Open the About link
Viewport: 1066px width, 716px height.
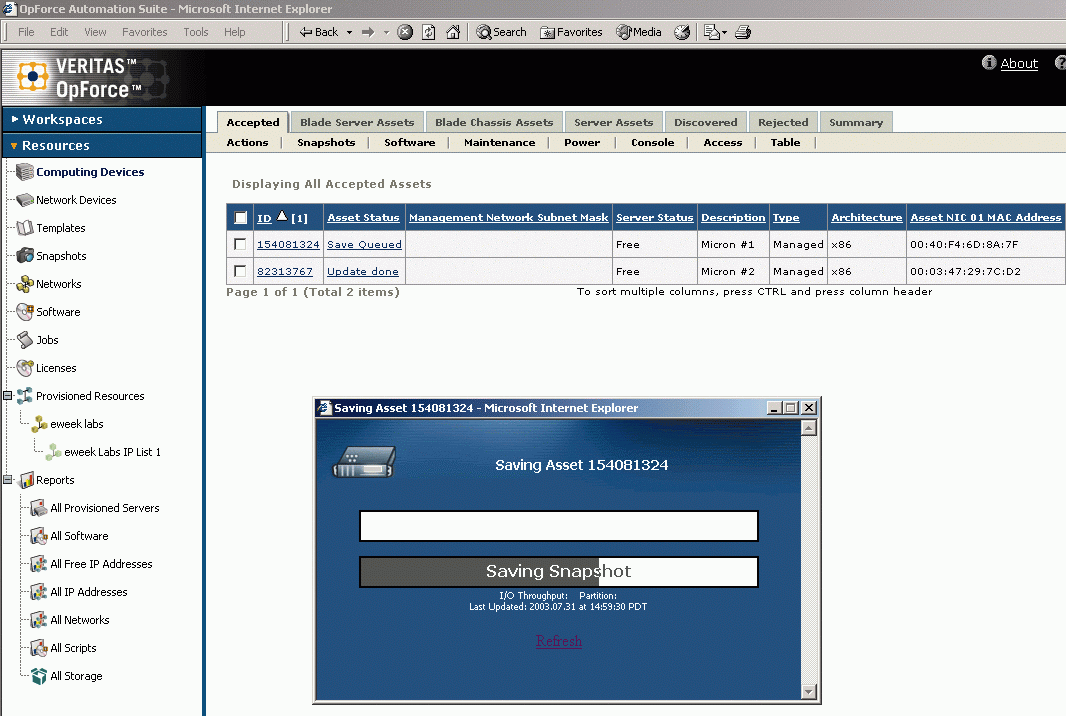1019,63
